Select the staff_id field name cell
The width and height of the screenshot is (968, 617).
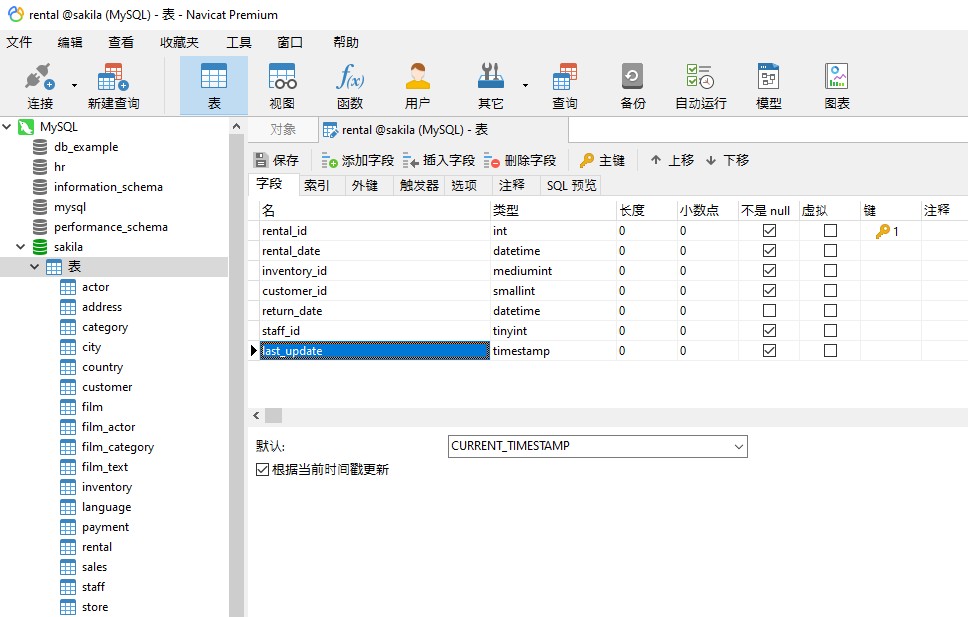tap(375, 330)
